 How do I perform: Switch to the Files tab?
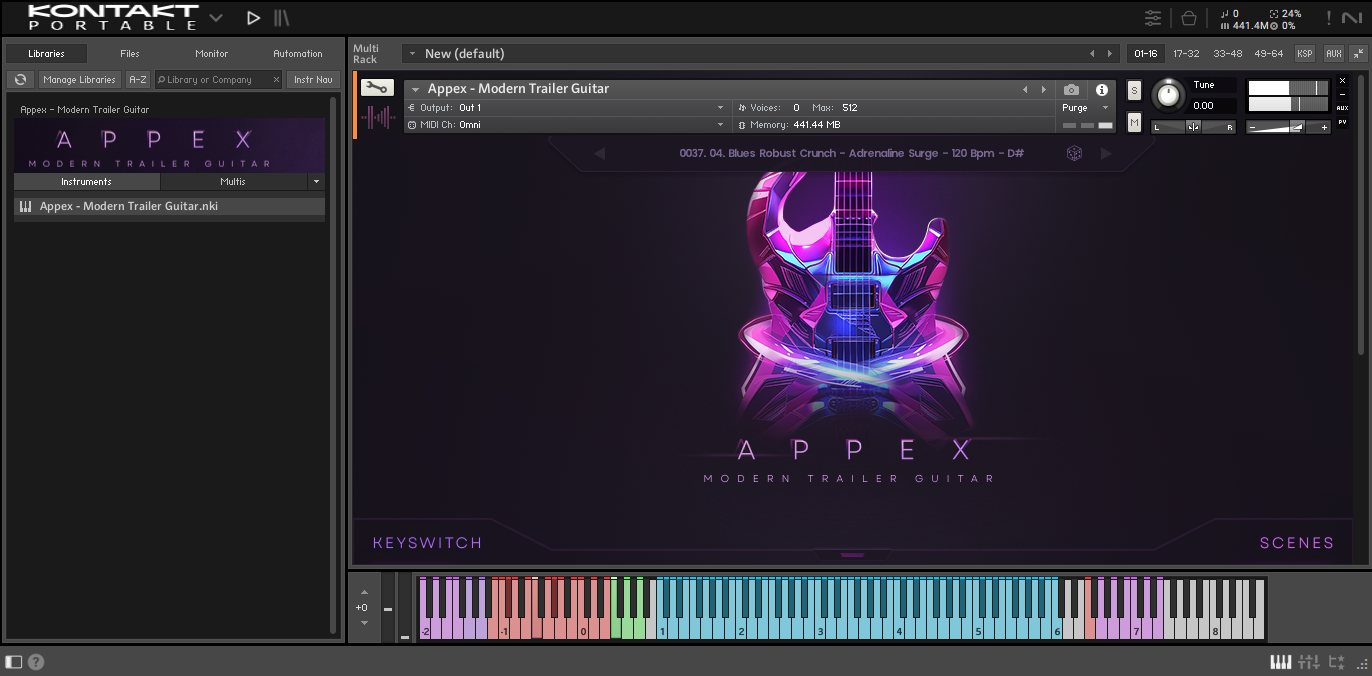coord(130,54)
